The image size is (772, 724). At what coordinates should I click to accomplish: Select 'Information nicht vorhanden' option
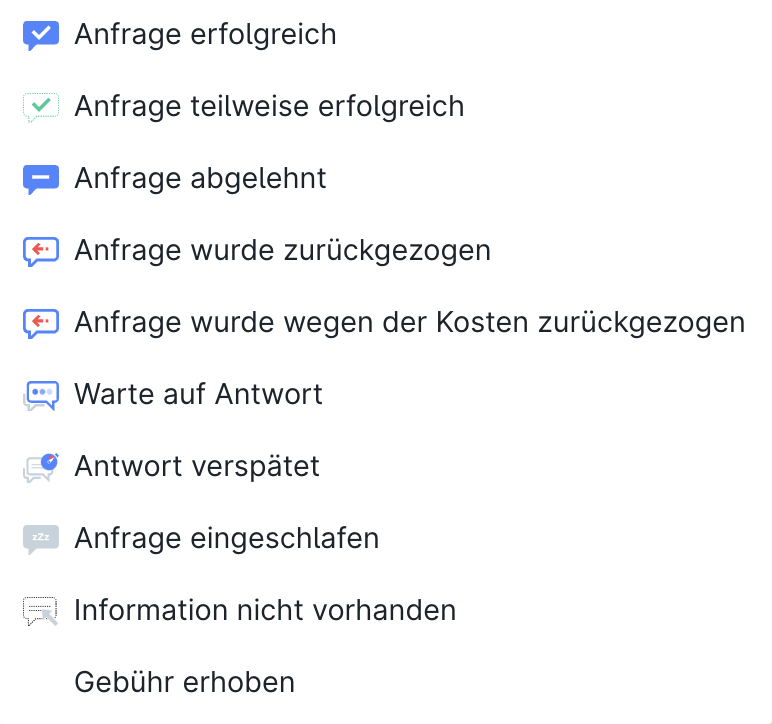[x=265, y=610]
